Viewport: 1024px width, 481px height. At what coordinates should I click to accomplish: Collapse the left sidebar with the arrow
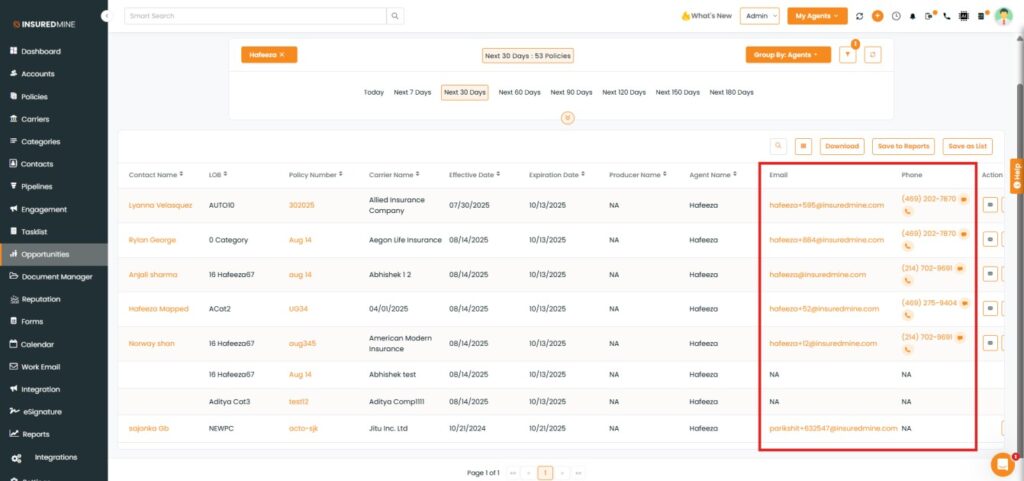click(x=106, y=16)
